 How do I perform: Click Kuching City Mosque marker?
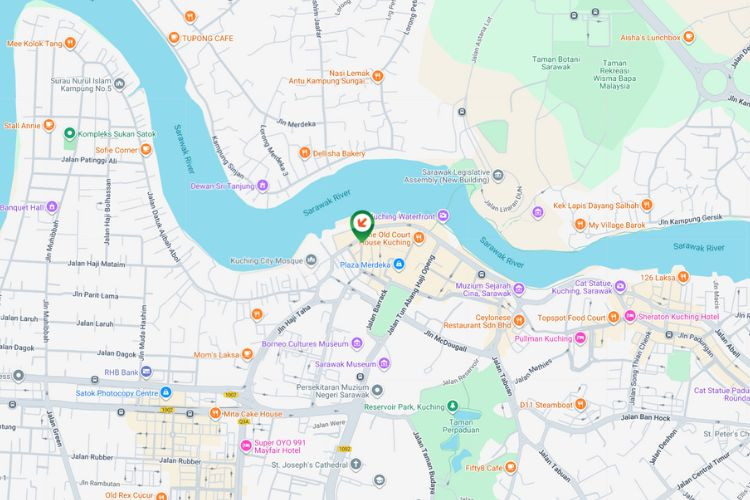point(311,260)
